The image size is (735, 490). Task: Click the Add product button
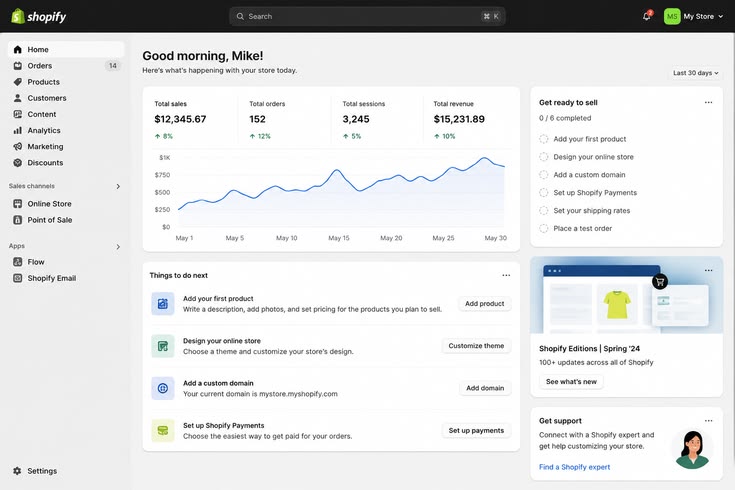[x=485, y=303]
